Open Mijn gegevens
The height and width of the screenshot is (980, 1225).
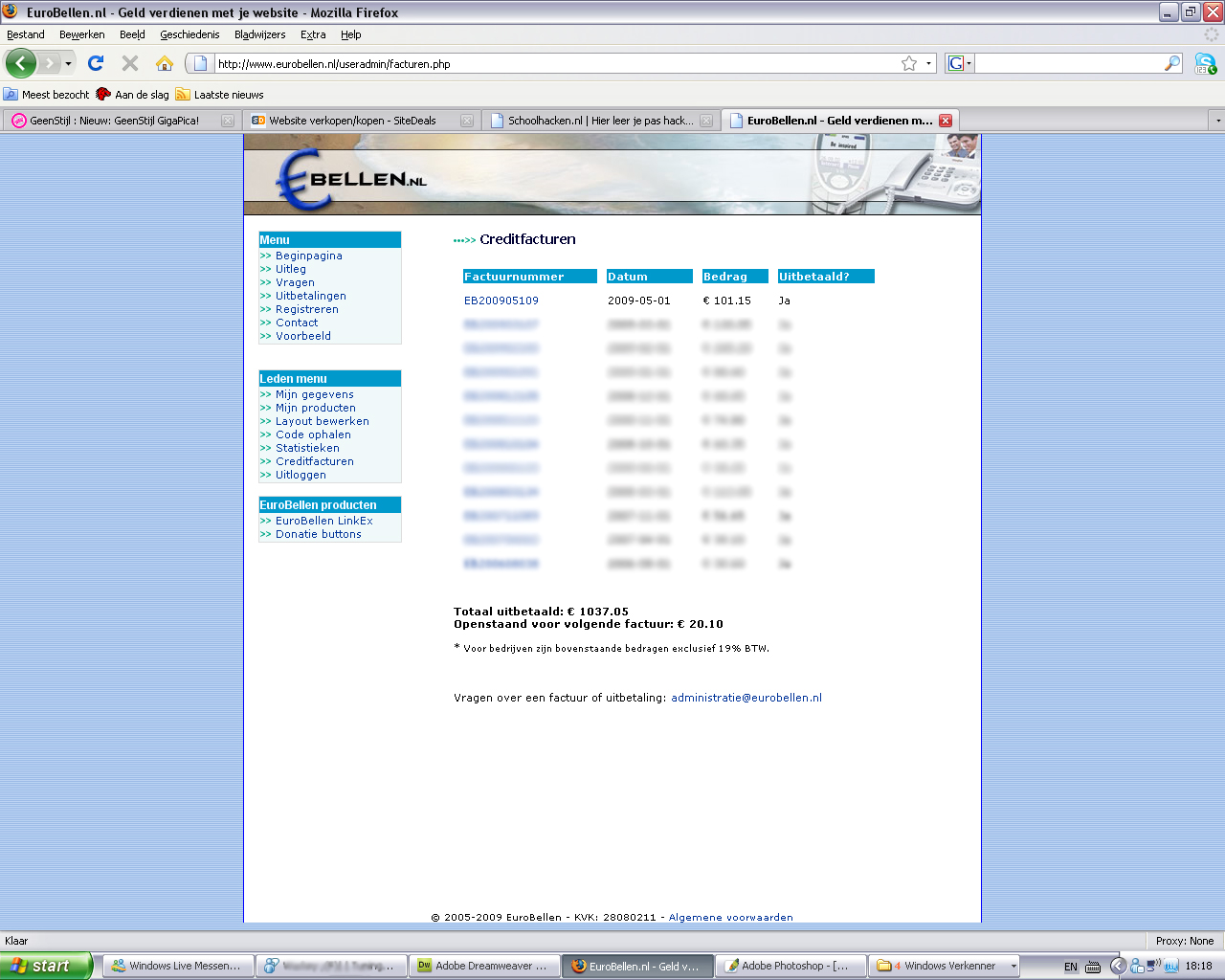pyautogui.click(x=315, y=394)
